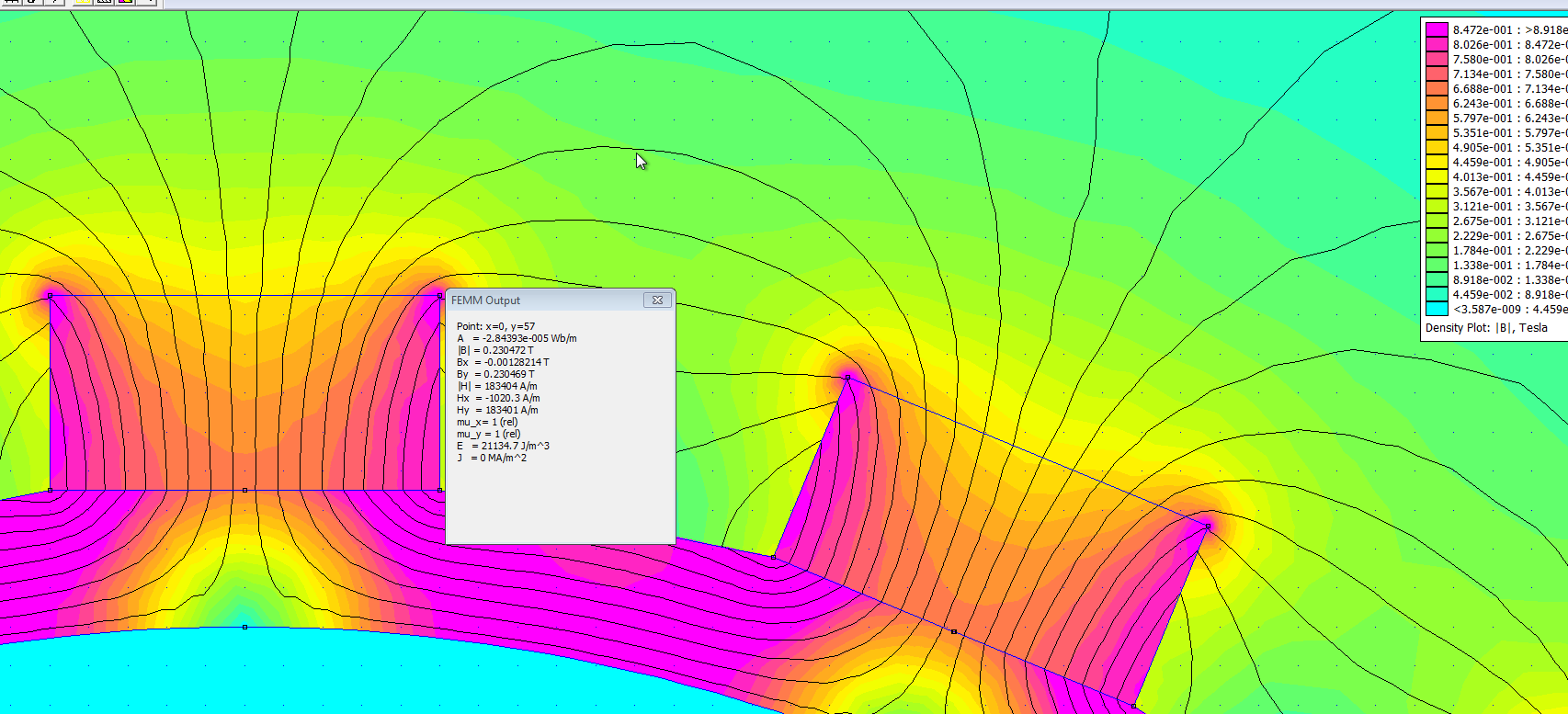Click the legend label starting 3.121e-001
Screen dimensions: 1568x714
(1510, 206)
